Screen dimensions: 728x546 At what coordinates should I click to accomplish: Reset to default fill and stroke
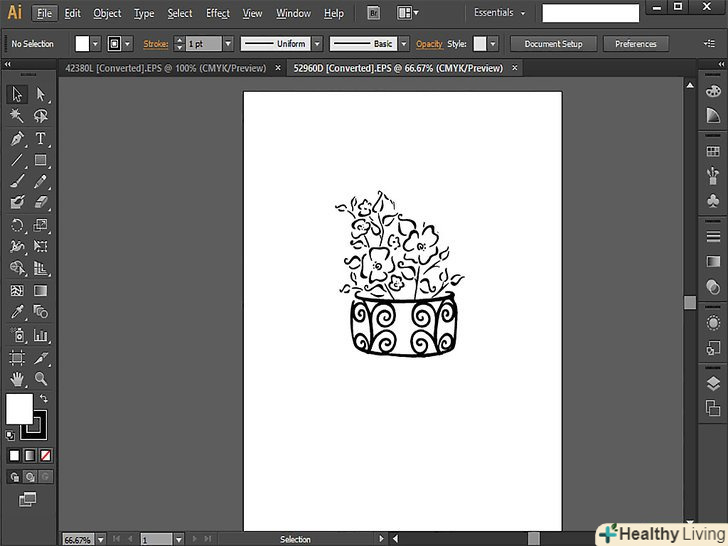[x=10, y=435]
